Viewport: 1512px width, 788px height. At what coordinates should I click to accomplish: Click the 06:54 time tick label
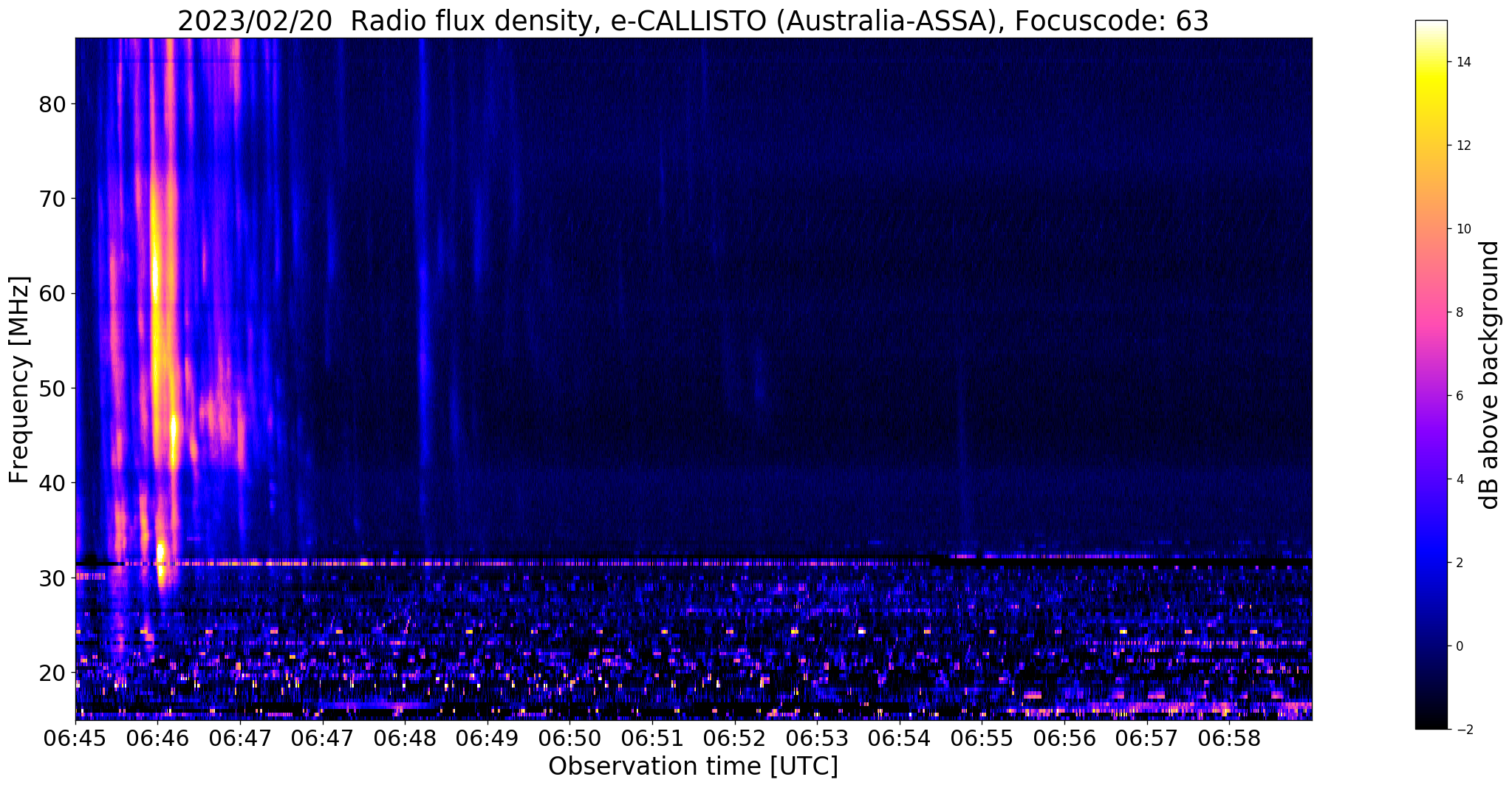(899, 738)
